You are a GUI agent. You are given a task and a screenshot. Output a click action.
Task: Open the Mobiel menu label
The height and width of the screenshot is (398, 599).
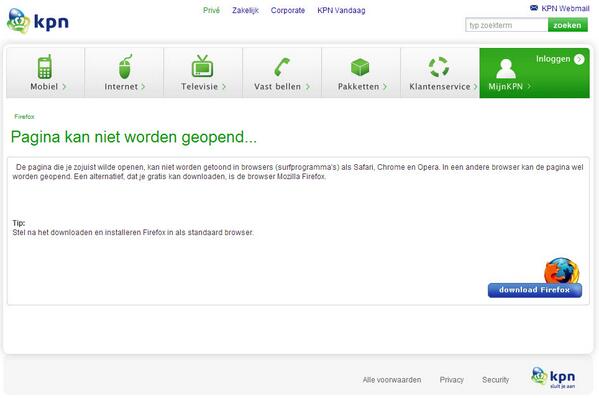click(44, 87)
